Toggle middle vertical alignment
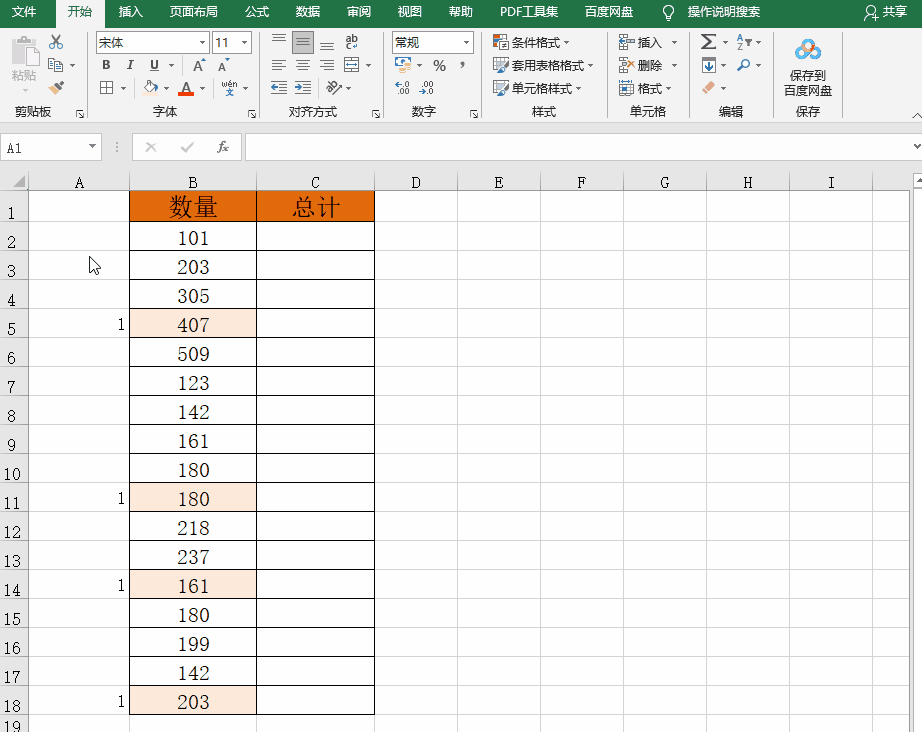 click(303, 42)
